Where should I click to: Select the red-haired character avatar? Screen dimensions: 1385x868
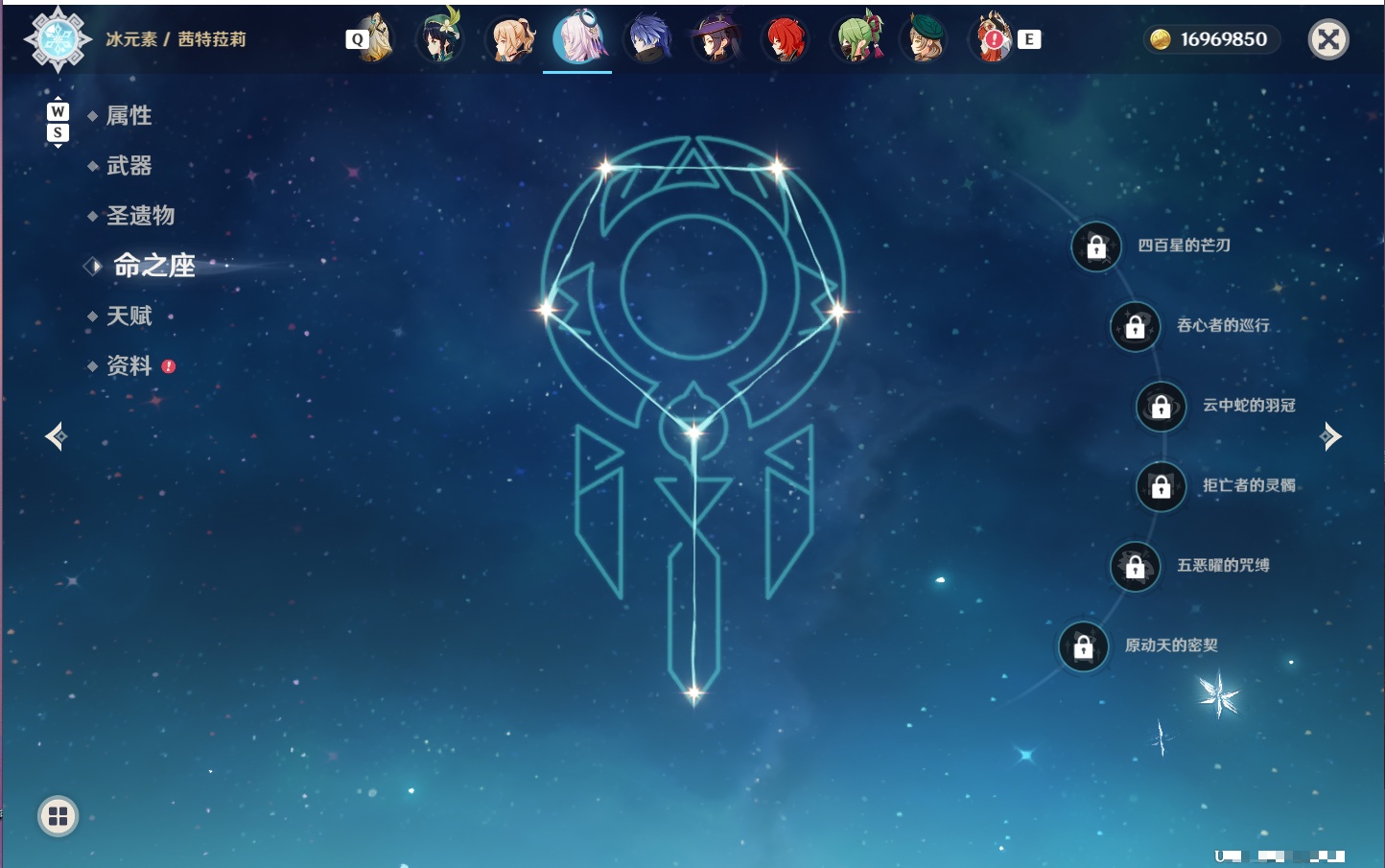point(786,39)
